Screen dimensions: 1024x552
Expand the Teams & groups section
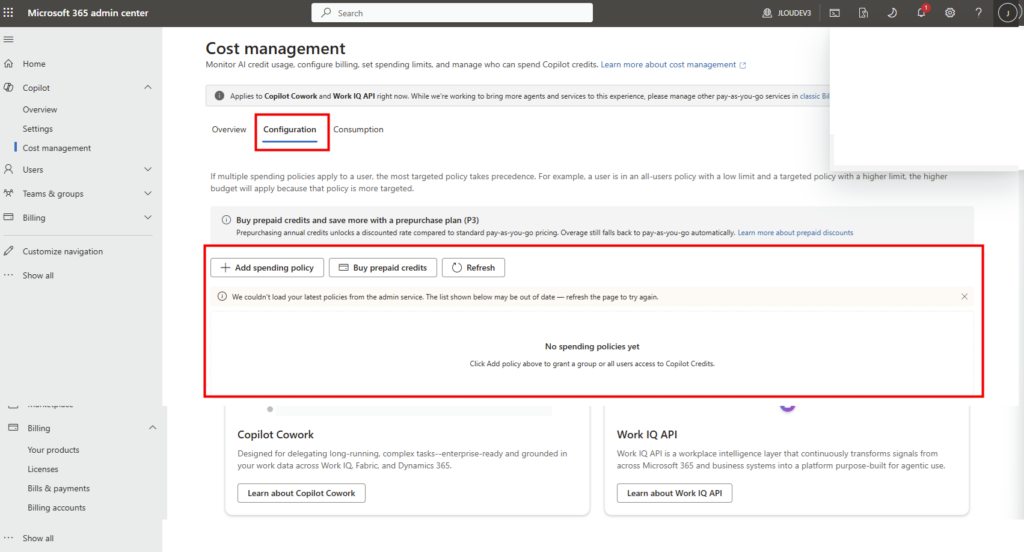point(148,193)
